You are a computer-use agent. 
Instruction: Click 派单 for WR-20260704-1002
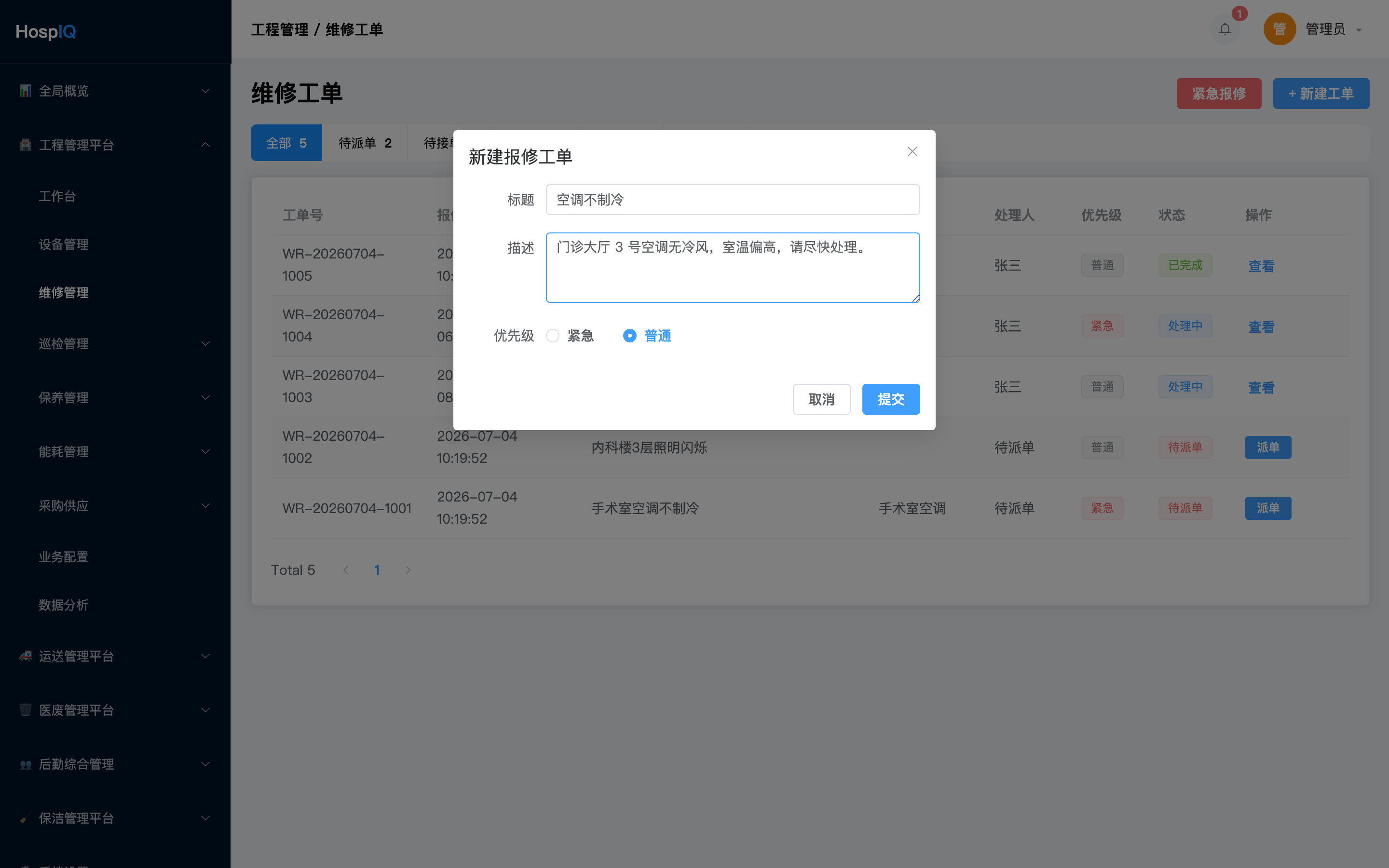tap(1268, 447)
